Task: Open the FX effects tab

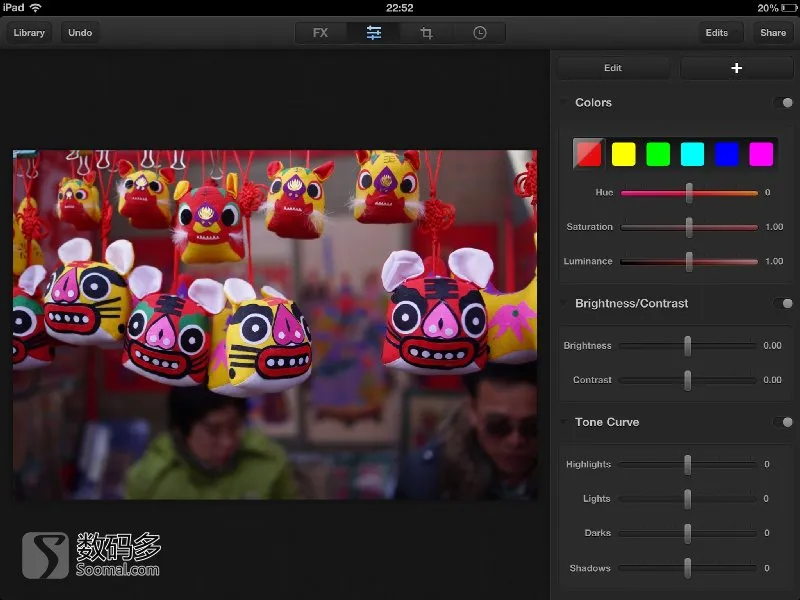Action: (320, 33)
